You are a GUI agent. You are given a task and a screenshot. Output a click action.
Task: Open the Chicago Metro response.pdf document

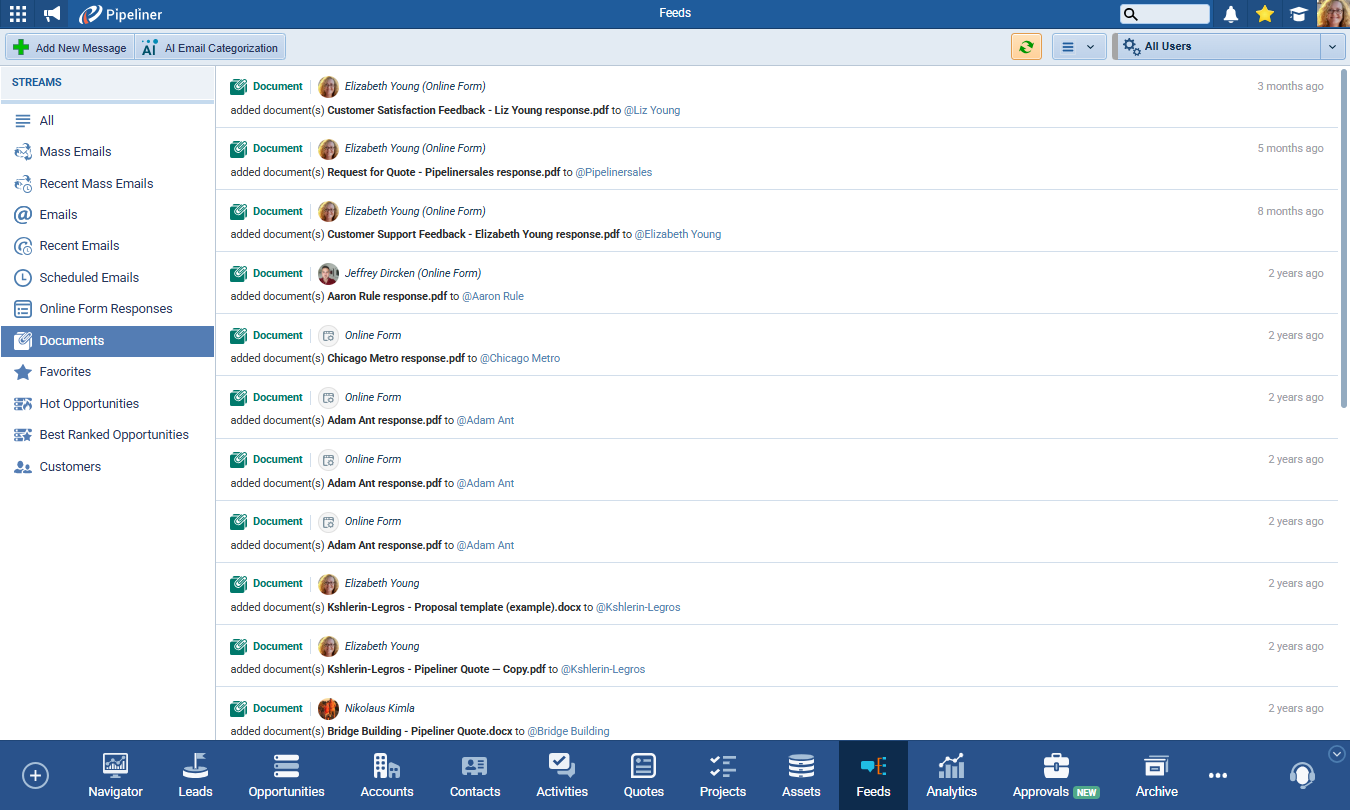coord(396,358)
